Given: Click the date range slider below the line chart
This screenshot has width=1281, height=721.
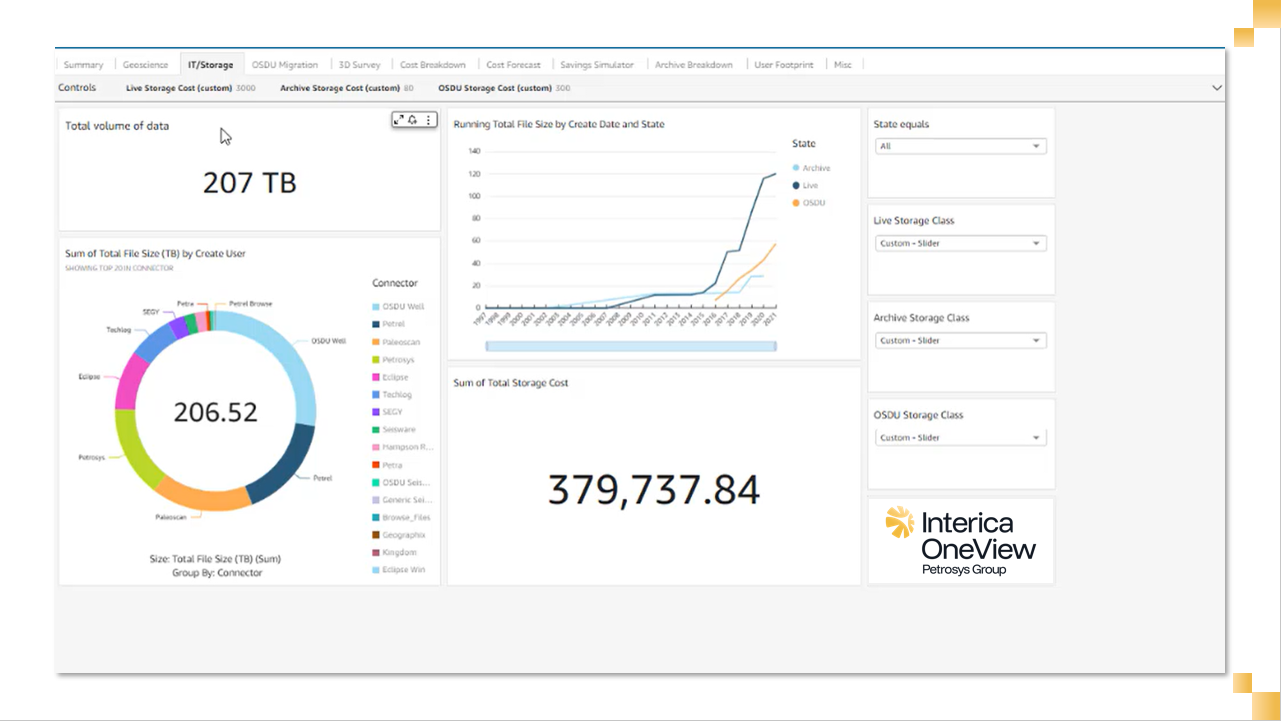Looking at the screenshot, I should (630, 345).
